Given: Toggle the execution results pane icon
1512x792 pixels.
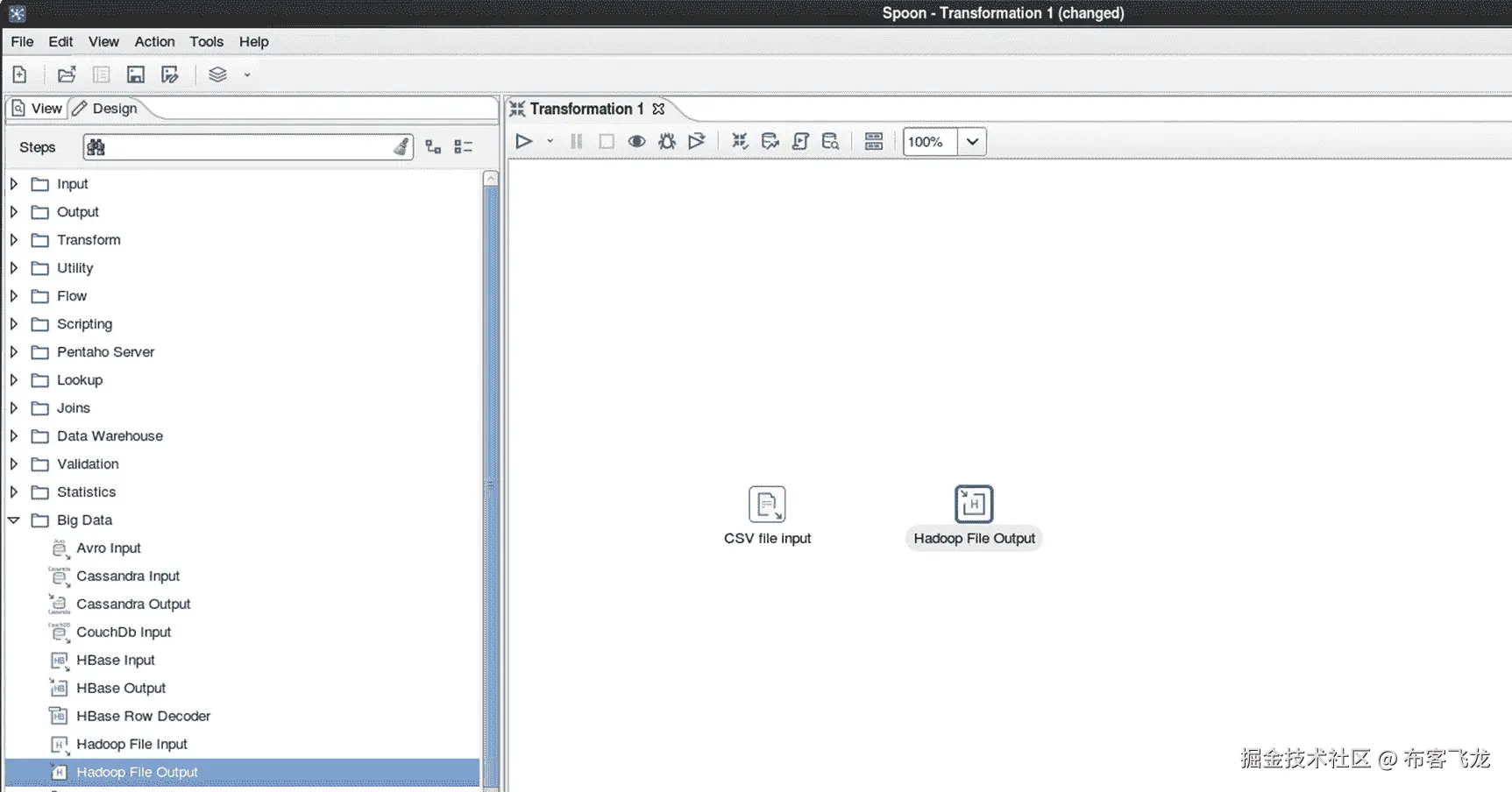Looking at the screenshot, I should click(874, 141).
